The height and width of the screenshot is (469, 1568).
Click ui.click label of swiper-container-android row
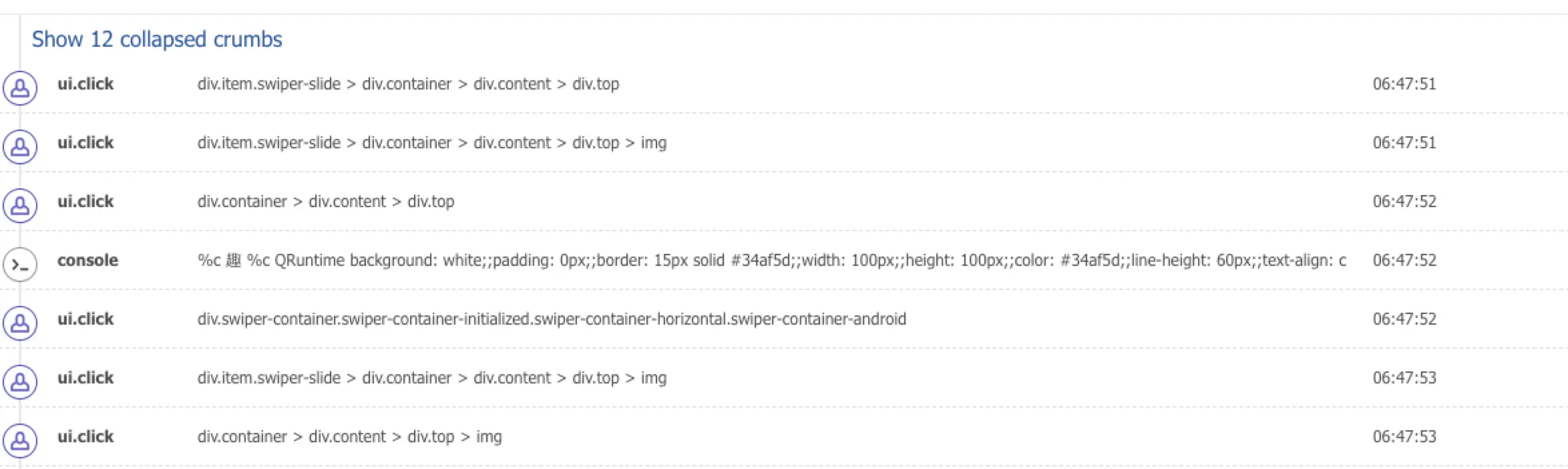point(85,319)
